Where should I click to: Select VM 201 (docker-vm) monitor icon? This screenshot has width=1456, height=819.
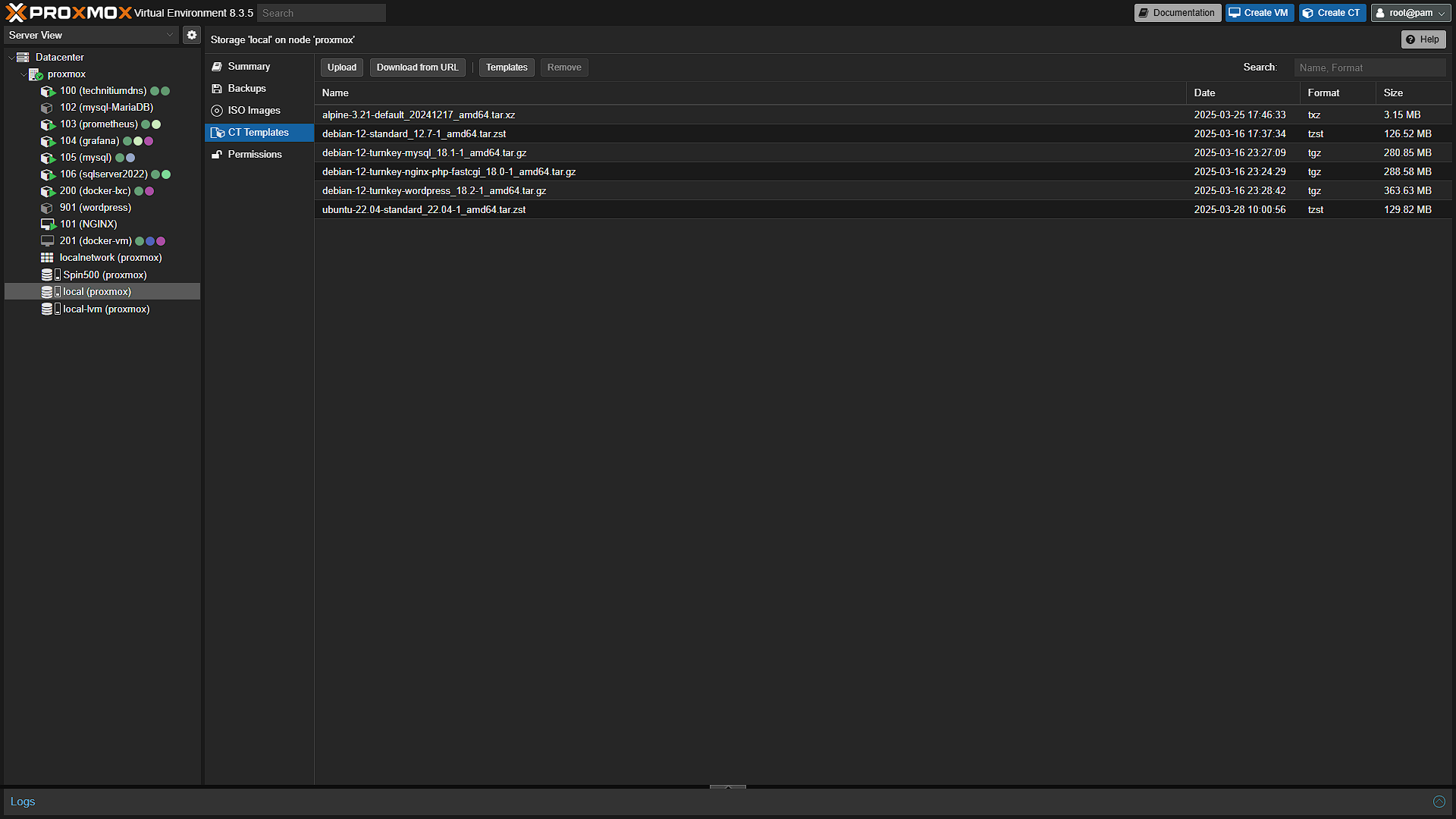[x=47, y=241]
